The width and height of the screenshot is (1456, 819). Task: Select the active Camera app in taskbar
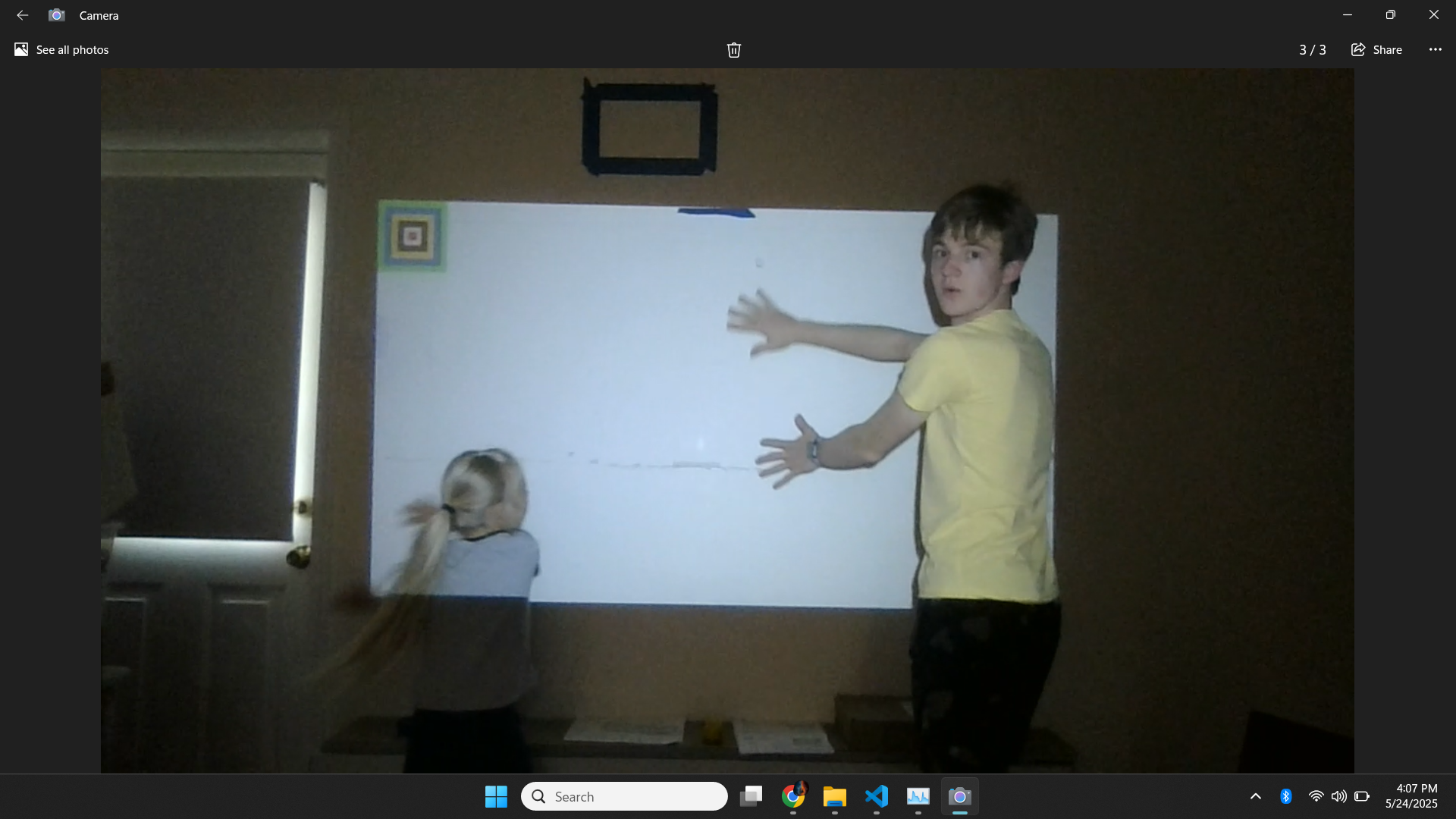coord(959,796)
